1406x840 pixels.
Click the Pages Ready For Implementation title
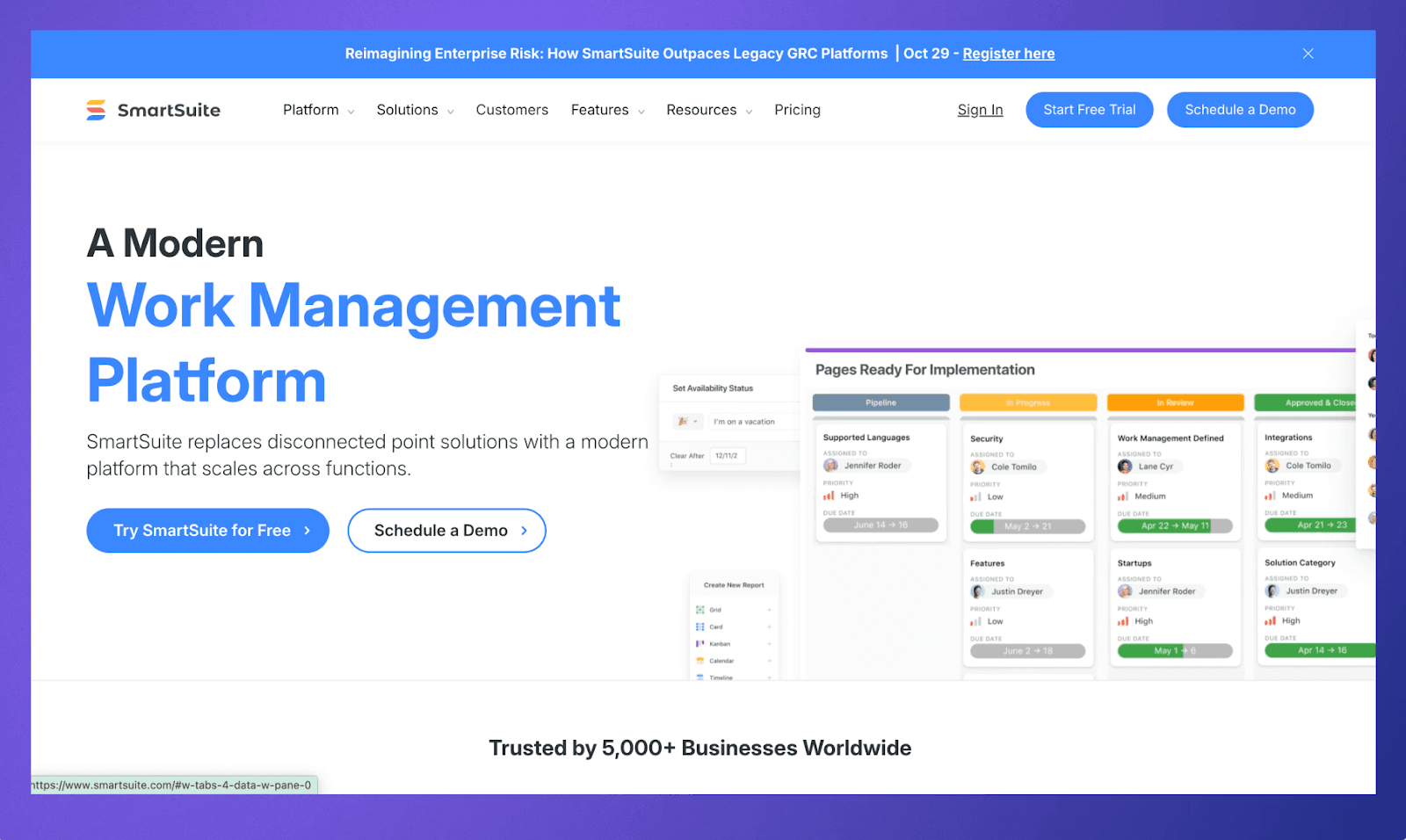924,370
